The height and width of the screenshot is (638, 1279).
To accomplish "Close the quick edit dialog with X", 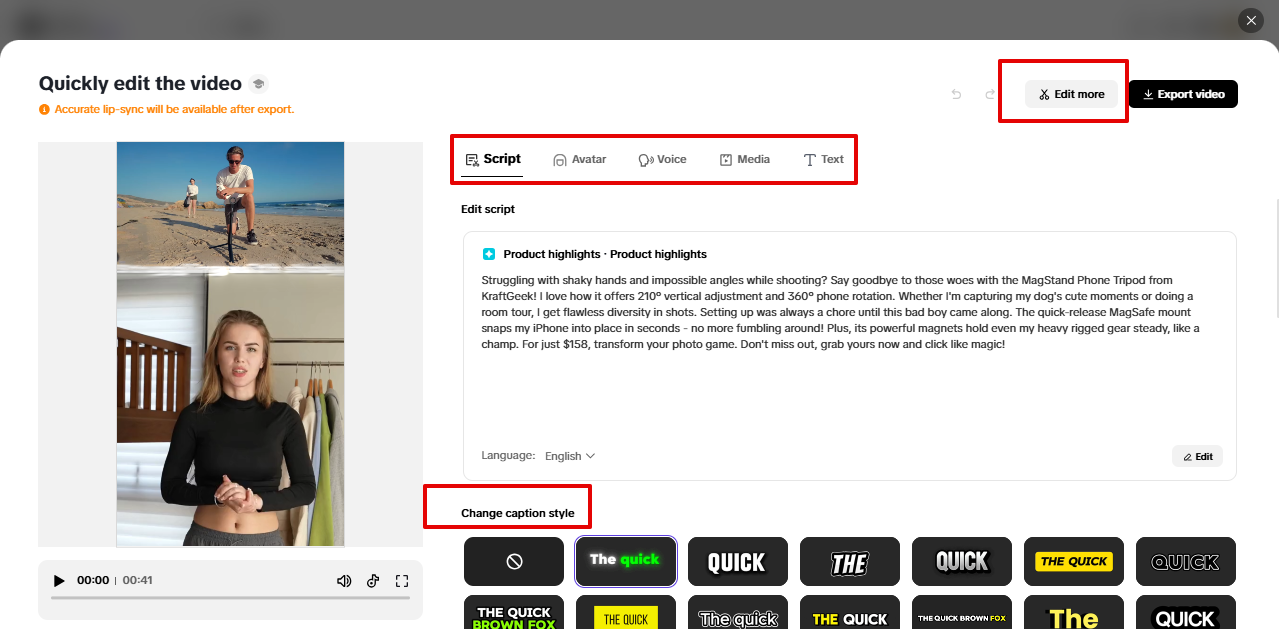I will 1251,20.
